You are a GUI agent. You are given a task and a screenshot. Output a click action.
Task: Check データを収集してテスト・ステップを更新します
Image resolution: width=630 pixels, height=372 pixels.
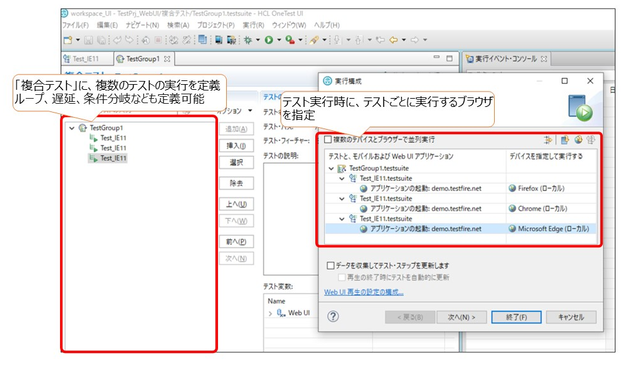click(x=330, y=265)
